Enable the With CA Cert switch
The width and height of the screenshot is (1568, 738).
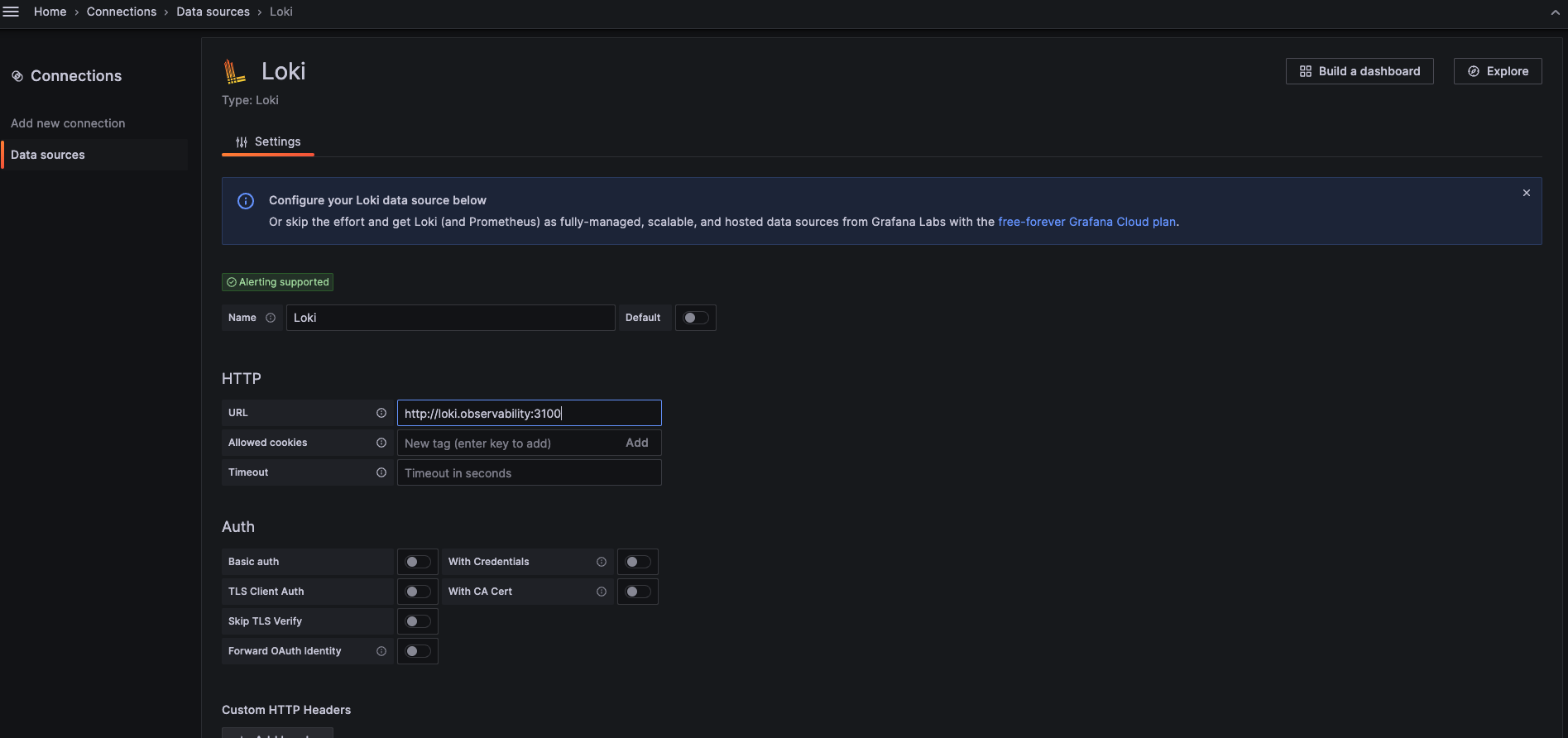638,592
